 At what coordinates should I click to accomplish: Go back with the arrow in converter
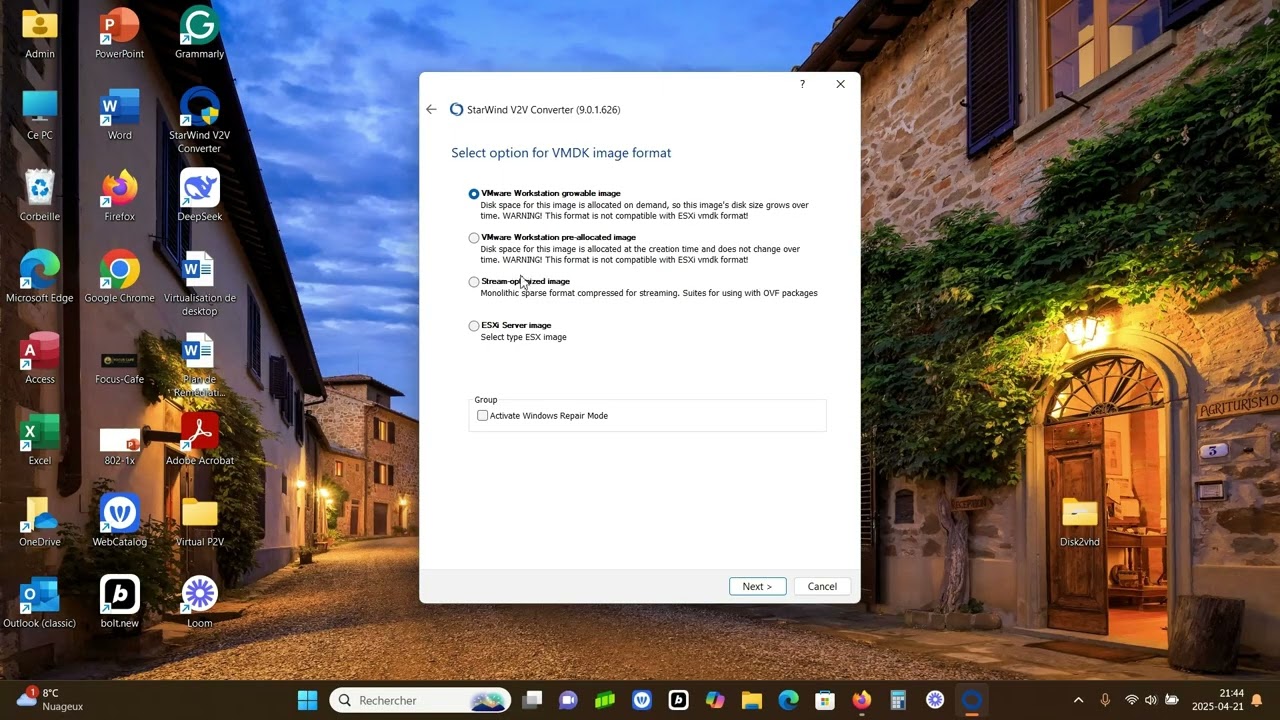point(431,110)
